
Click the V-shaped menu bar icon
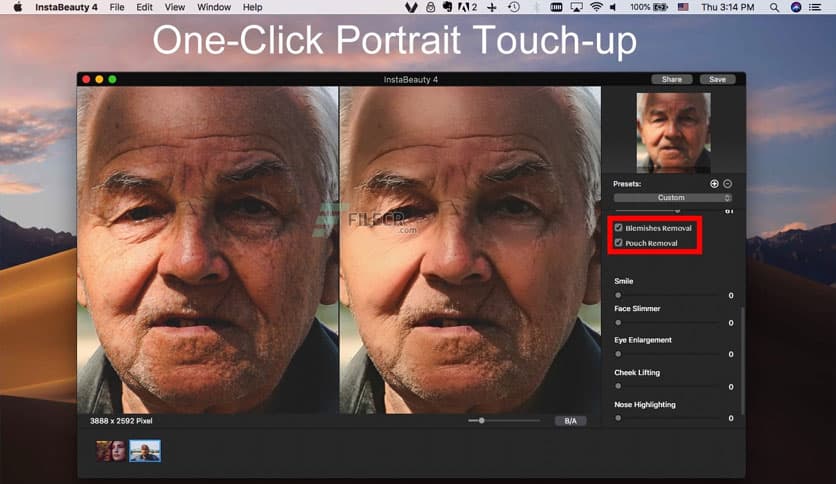(x=411, y=7)
